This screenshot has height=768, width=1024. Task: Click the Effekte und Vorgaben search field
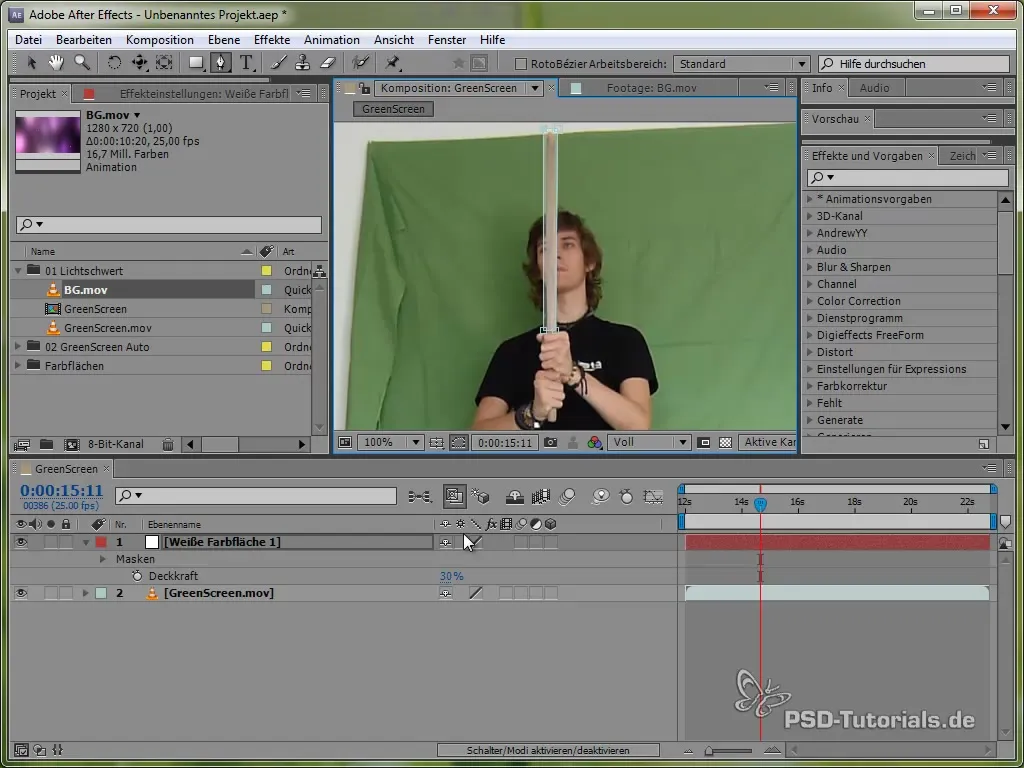tap(908, 178)
